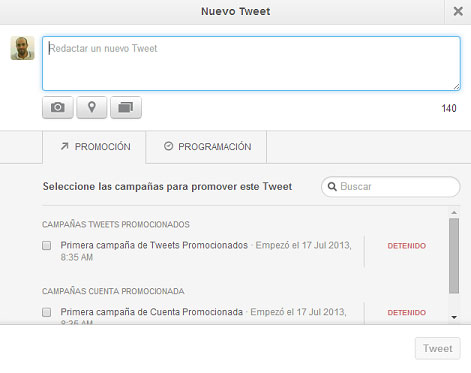
Task: Click the campaign list scrollbar thumb
Action: pyautogui.click(x=454, y=256)
